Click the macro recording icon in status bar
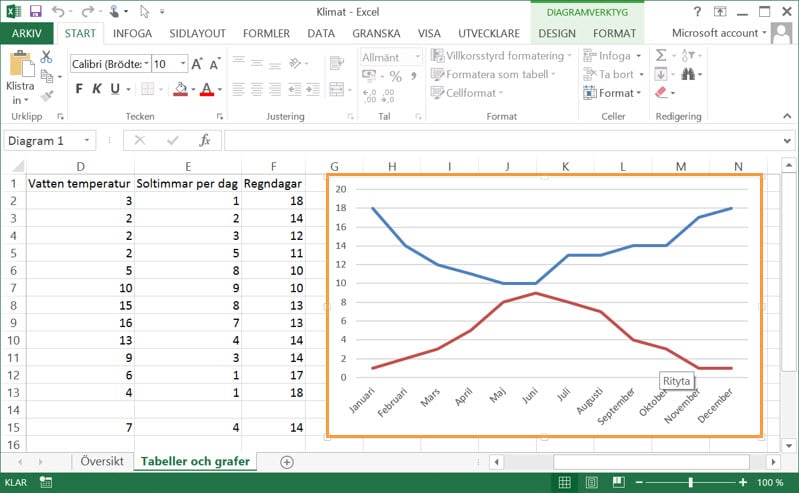The height and width of the screenshot is (493, 799). (46, 482)
